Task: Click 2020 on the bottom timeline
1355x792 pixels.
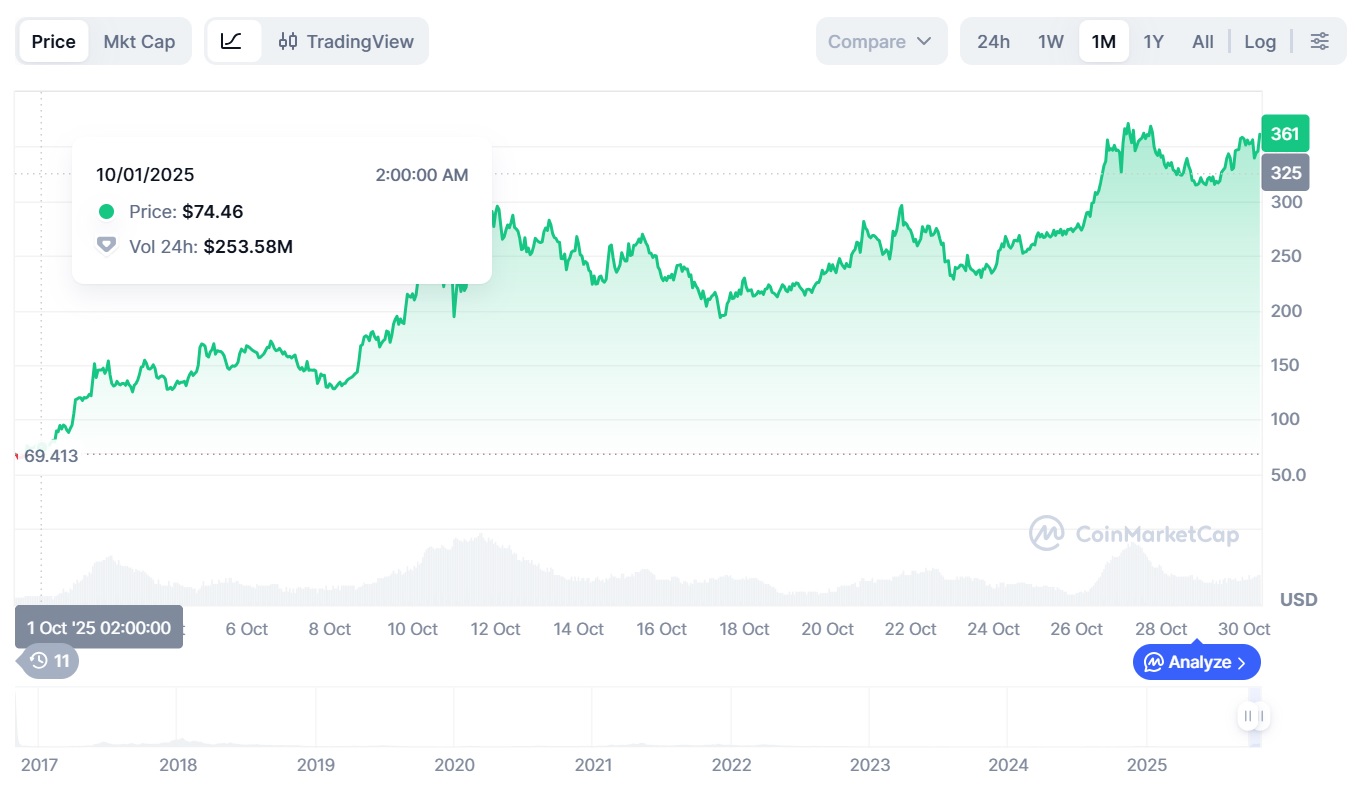Action: point(455,765)
